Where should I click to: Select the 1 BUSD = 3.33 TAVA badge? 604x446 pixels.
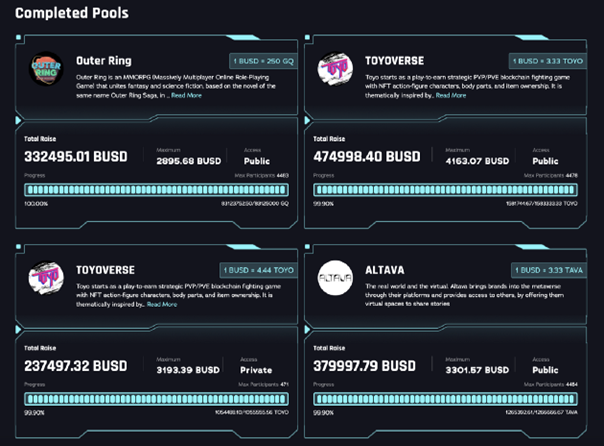click(549, 270)
